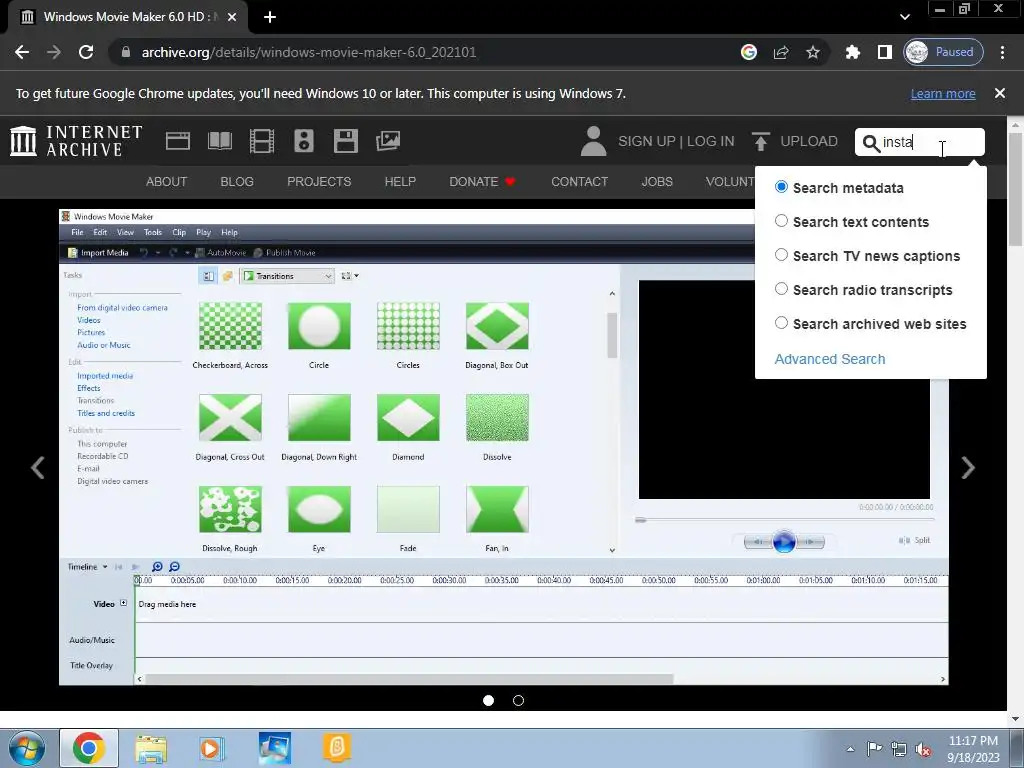The width and height of the screenshot is (1024, 768).
Task: Switch to Windows Movie Maker tab
Action: (127, 17)
